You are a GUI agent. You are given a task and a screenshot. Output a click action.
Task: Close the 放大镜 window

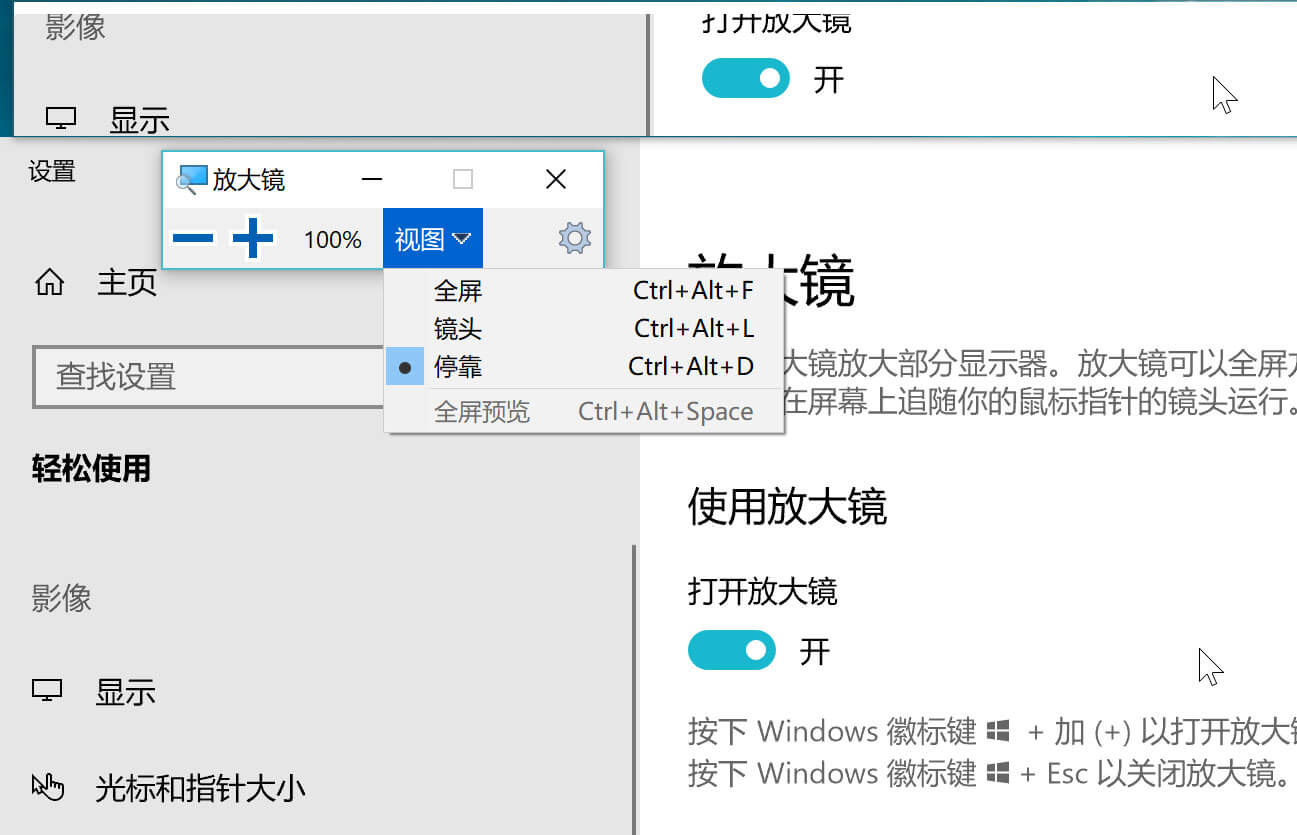(x=556, y=179)
